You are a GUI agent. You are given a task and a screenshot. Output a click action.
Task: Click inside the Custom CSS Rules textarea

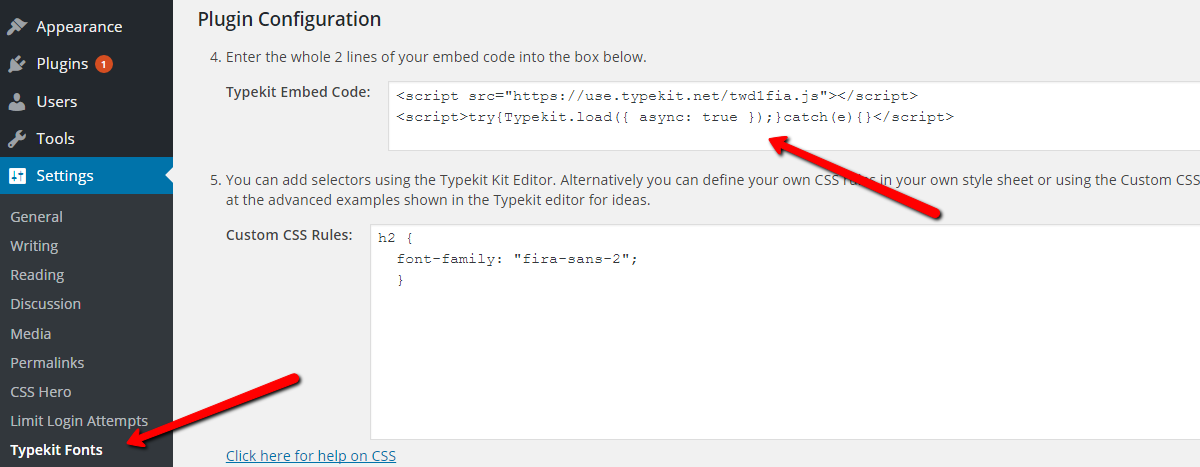point(785,332)
